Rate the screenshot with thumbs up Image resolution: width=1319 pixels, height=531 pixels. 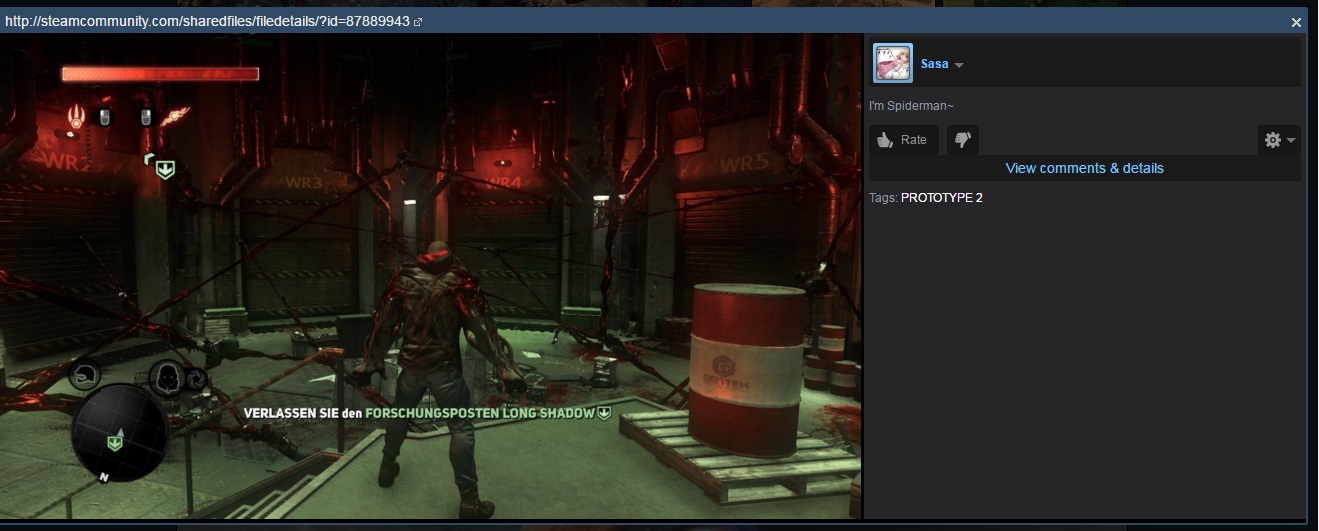pos(903,140)
